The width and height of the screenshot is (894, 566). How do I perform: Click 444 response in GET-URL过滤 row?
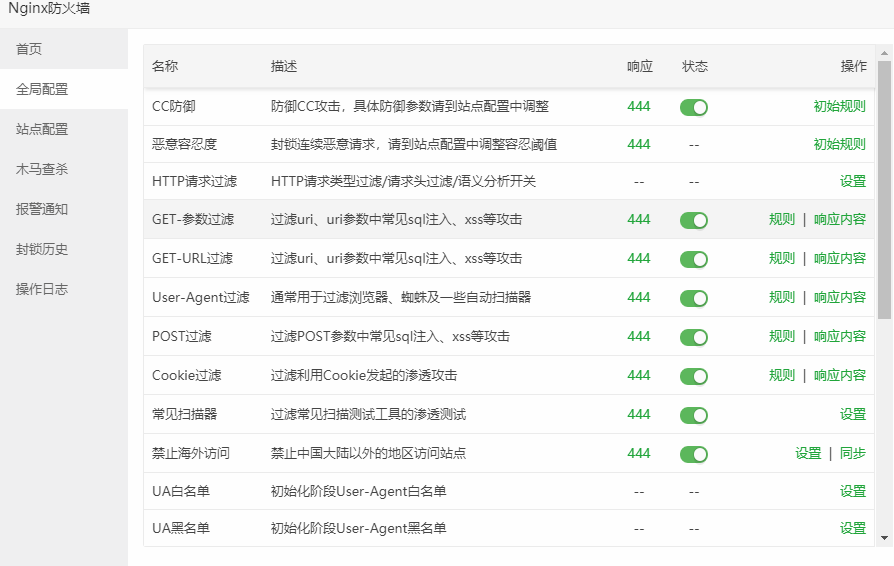(639, 258)
